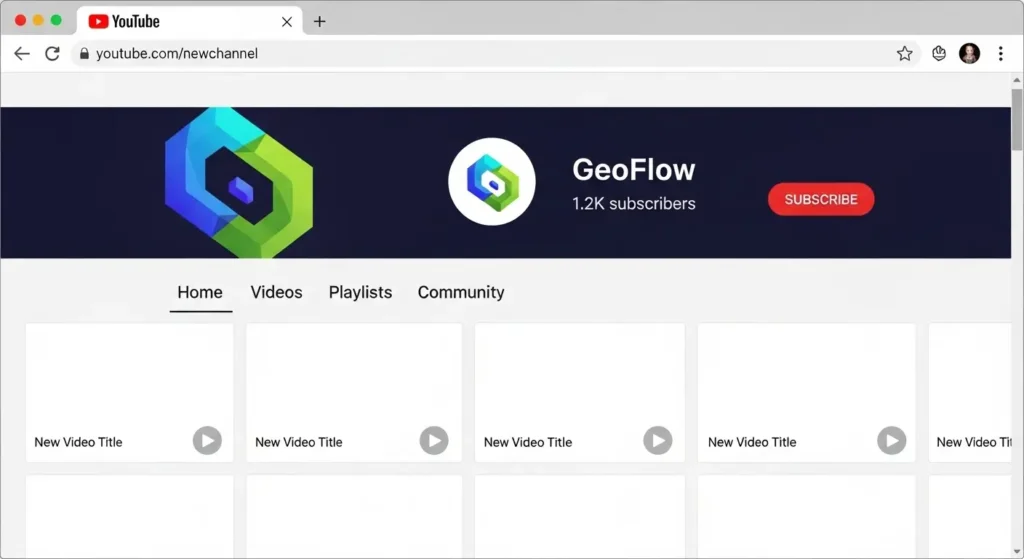This screenshot has width=1024, height=559.
Task: Click the GeoFlow round channel avatar
Action: [492, 182]
